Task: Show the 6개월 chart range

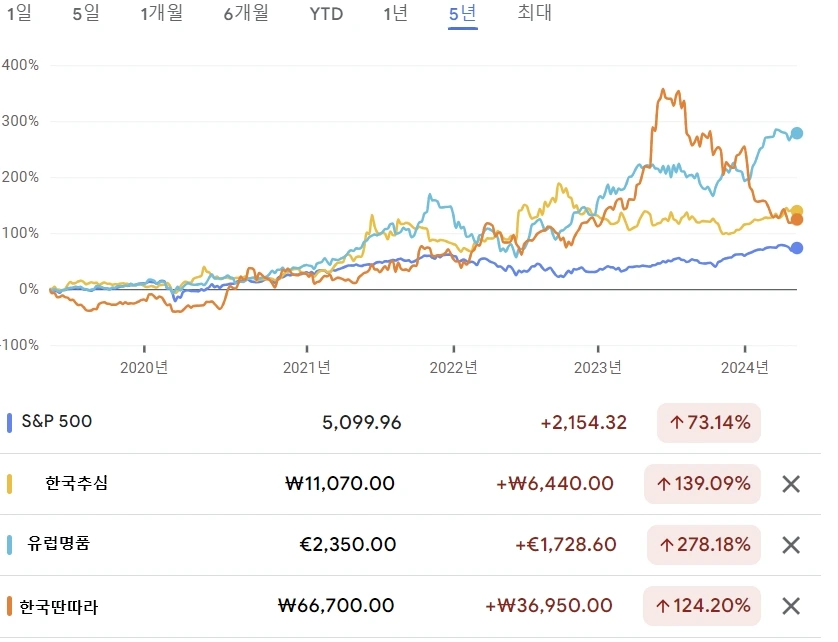Action: click(x=248, y=13)
